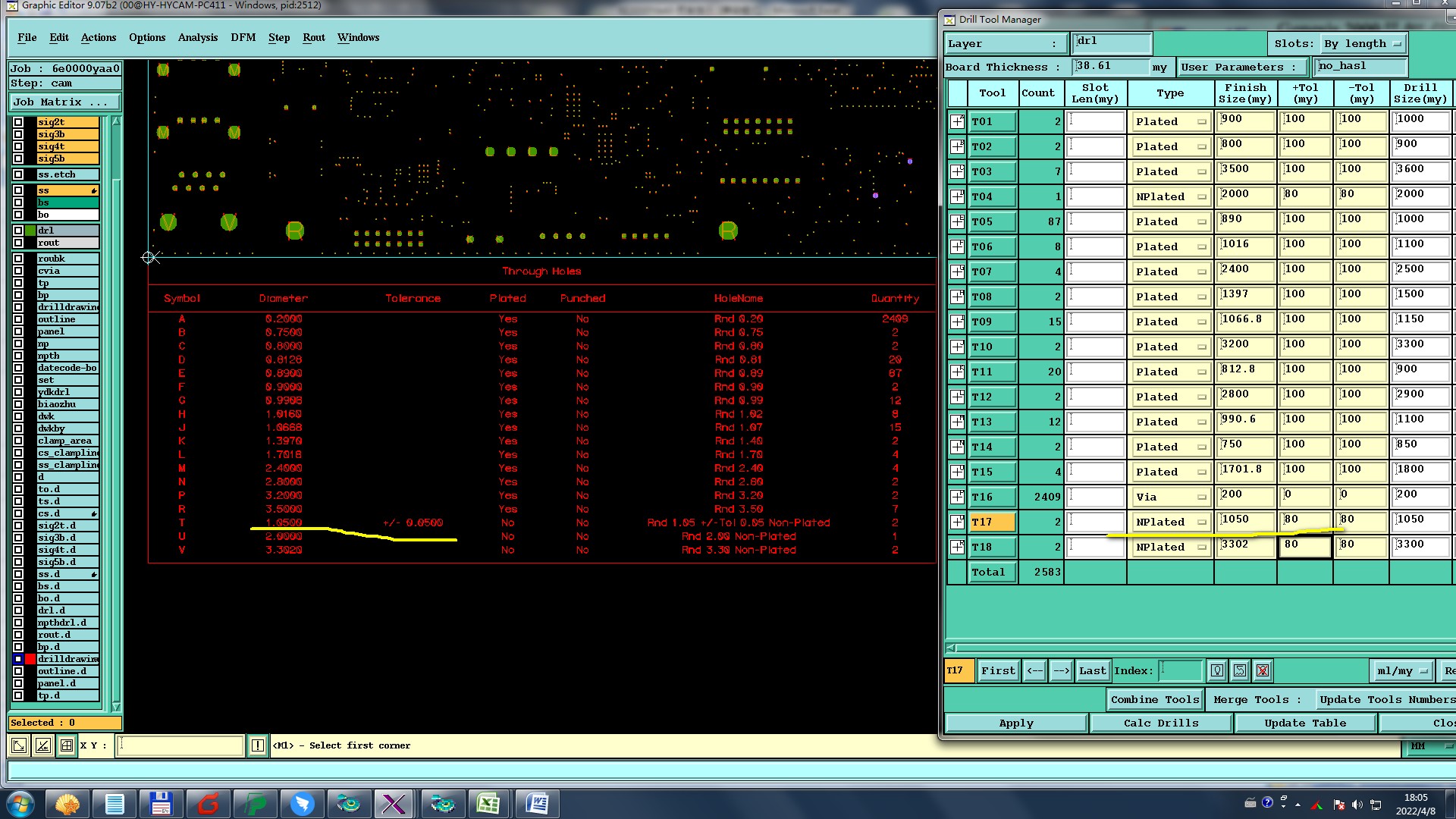Image resolution: width=1456 pixels, height=819 pixels.
Task: Toggle the sig2t layer checkbox
Action: coord(18,122)
